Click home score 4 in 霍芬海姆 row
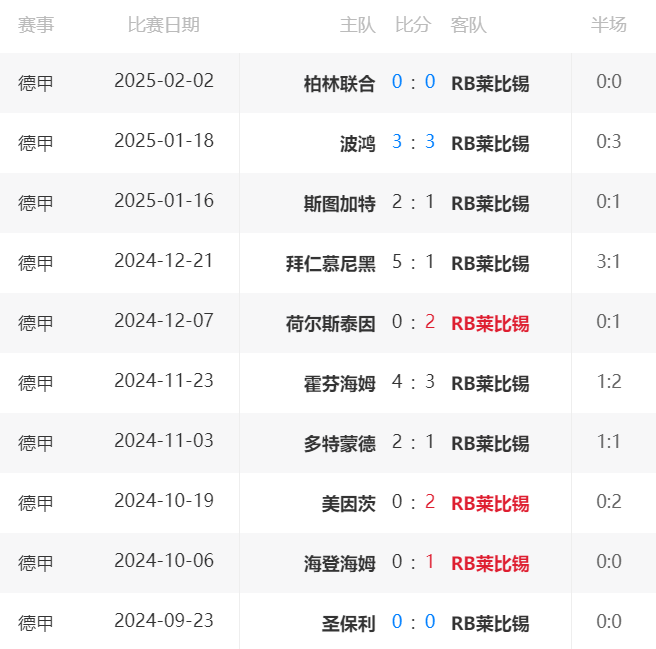 point(397,382)
